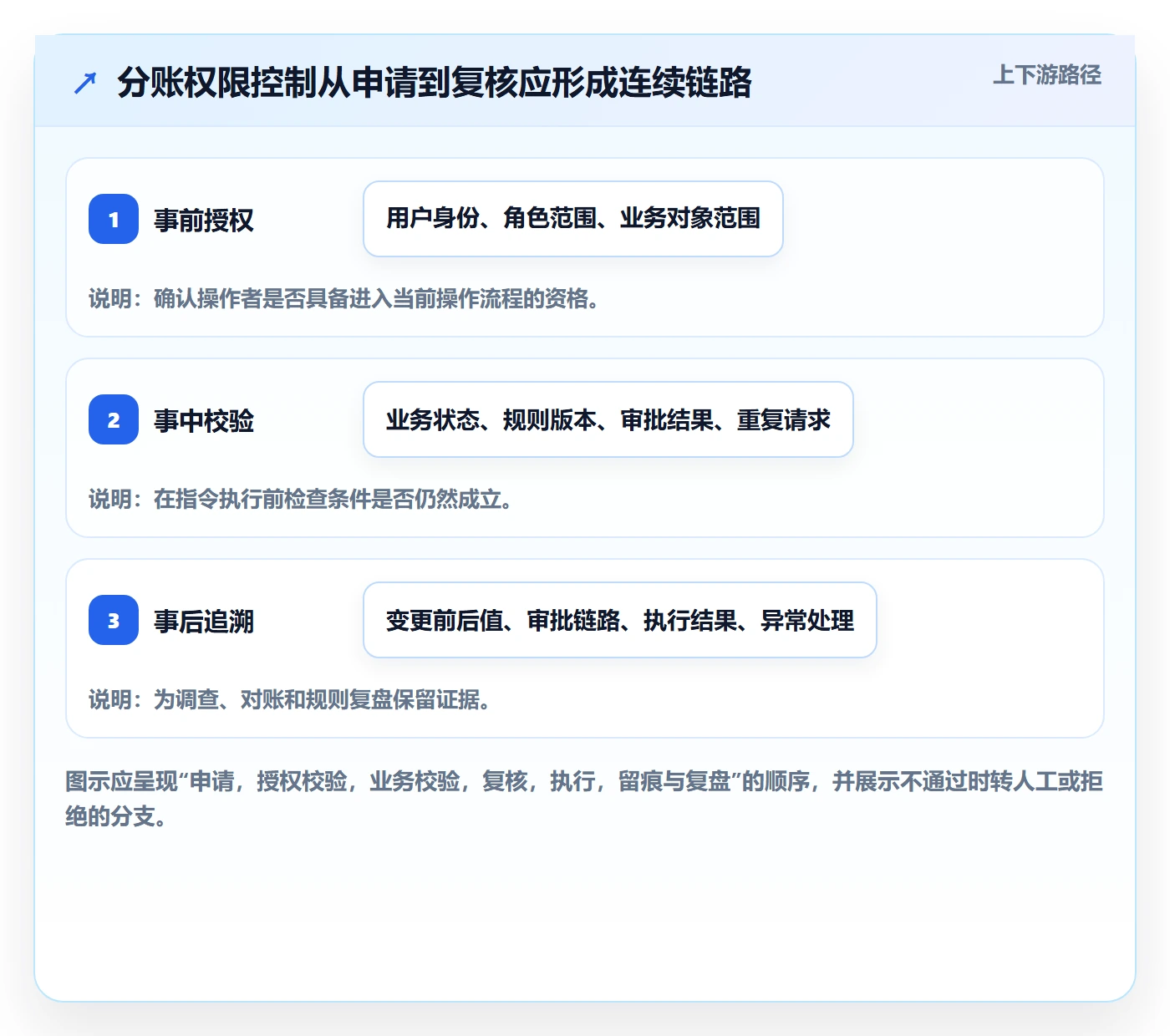Select the 事前授权 step heading
The image size is (1170, 1036).
pyautogui.click(x=204, y=220)
